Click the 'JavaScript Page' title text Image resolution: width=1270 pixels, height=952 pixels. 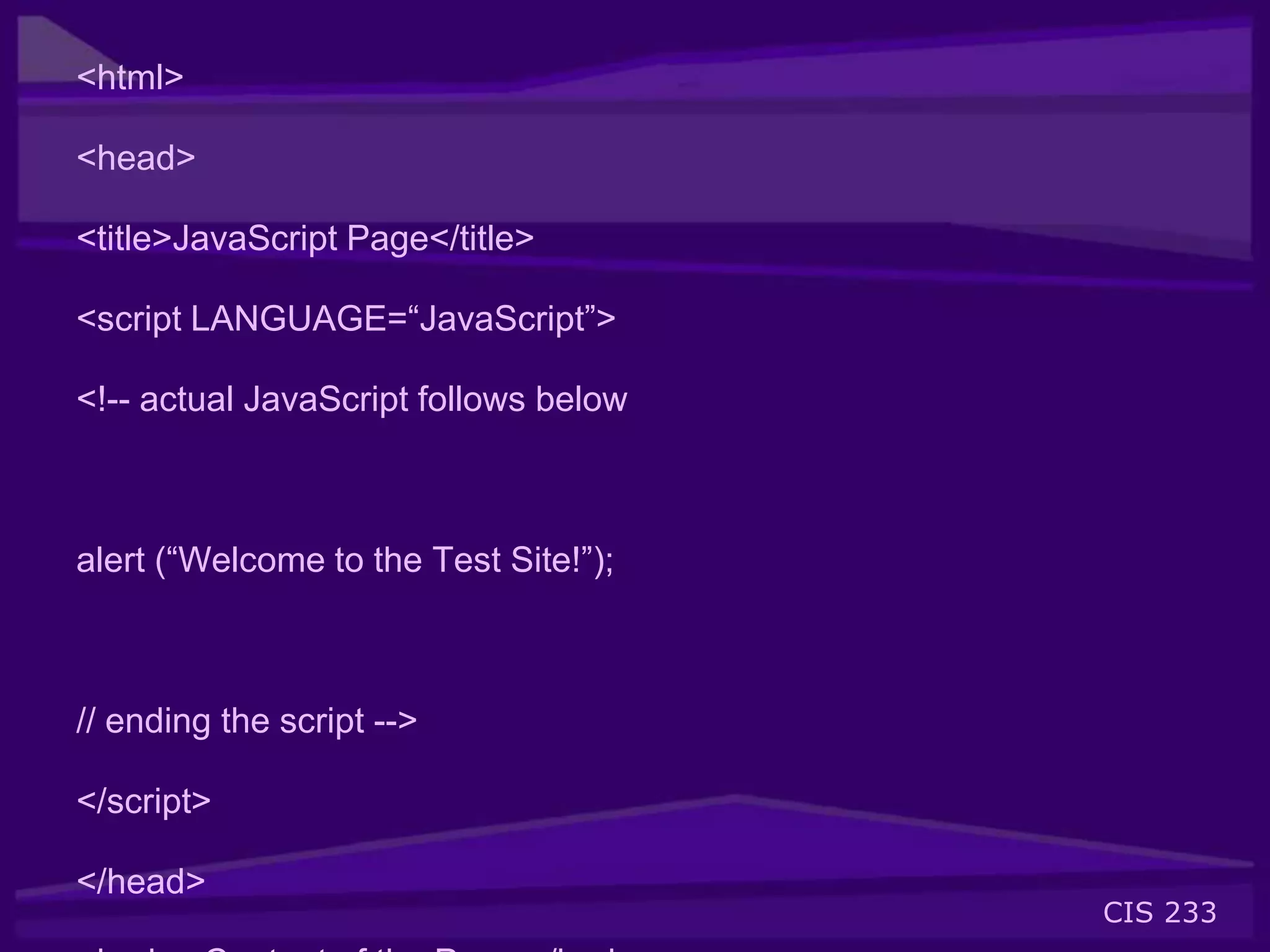point(300,239)
